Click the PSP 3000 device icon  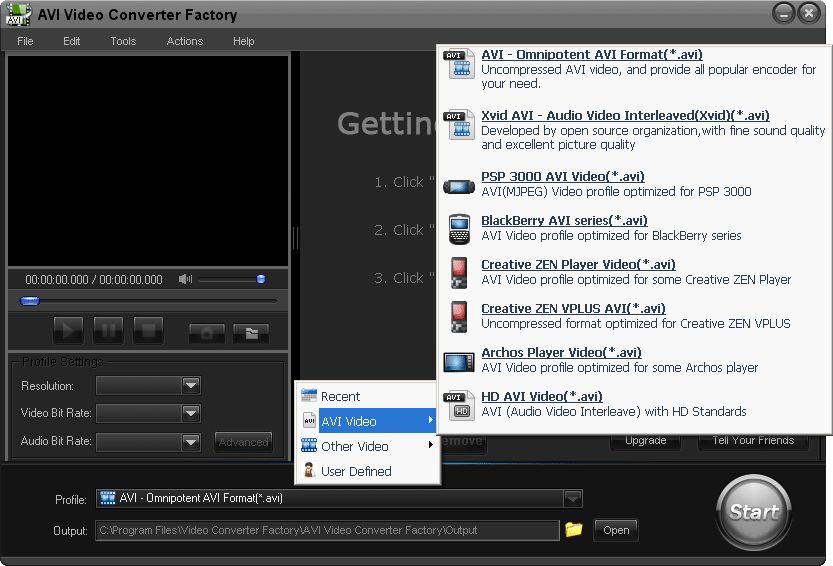(459, 187)
